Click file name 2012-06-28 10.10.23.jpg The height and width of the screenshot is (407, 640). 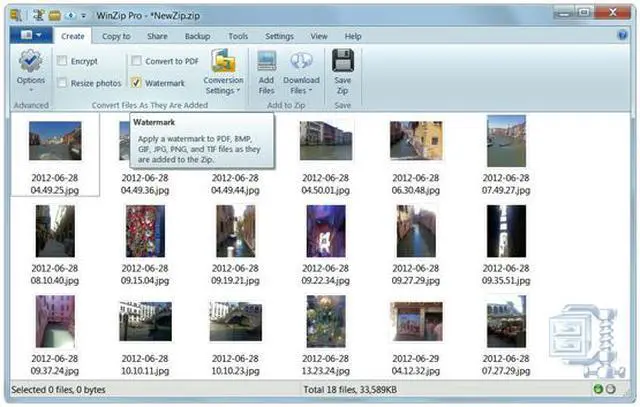(236, 365)
